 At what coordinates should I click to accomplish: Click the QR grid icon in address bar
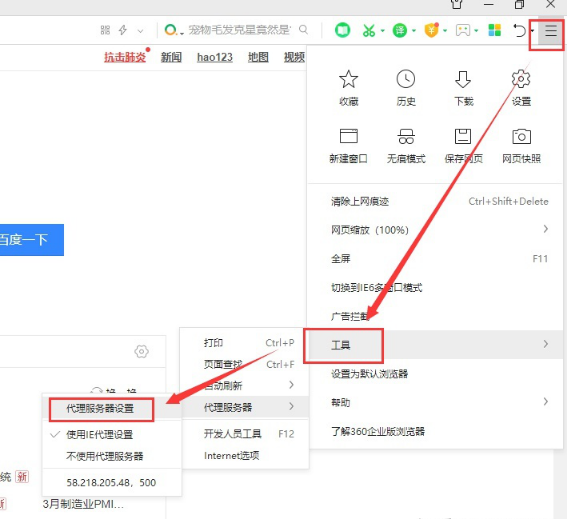pos(105,30)
